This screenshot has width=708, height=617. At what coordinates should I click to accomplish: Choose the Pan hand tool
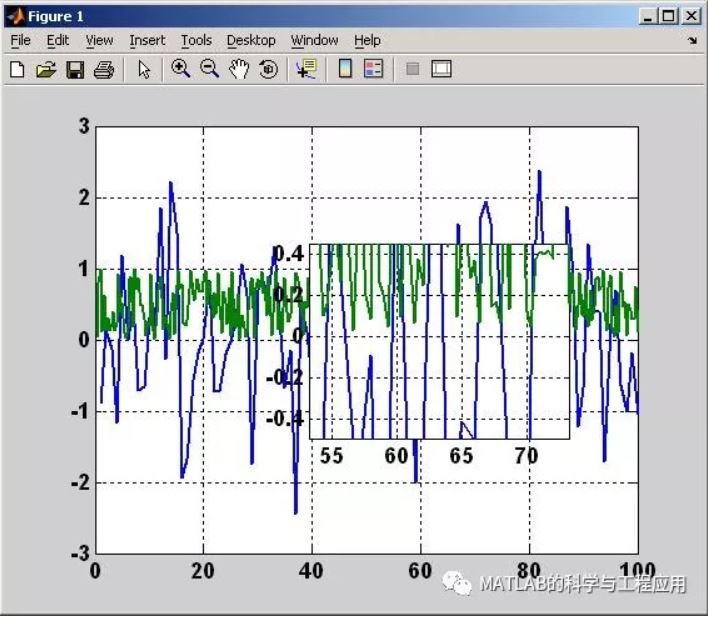tap(238, 69)
